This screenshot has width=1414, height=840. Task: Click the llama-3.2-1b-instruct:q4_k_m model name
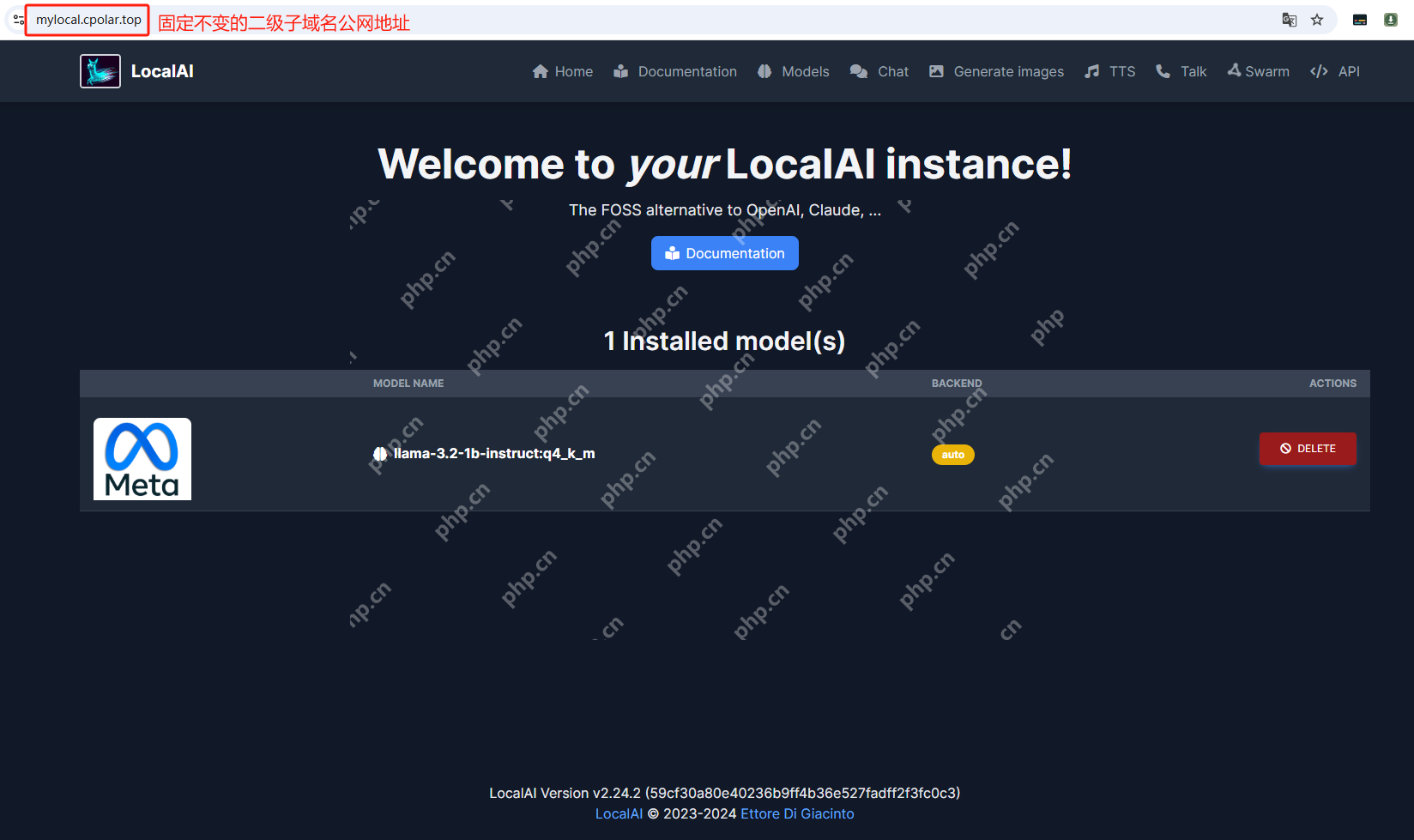pos(493,454)
